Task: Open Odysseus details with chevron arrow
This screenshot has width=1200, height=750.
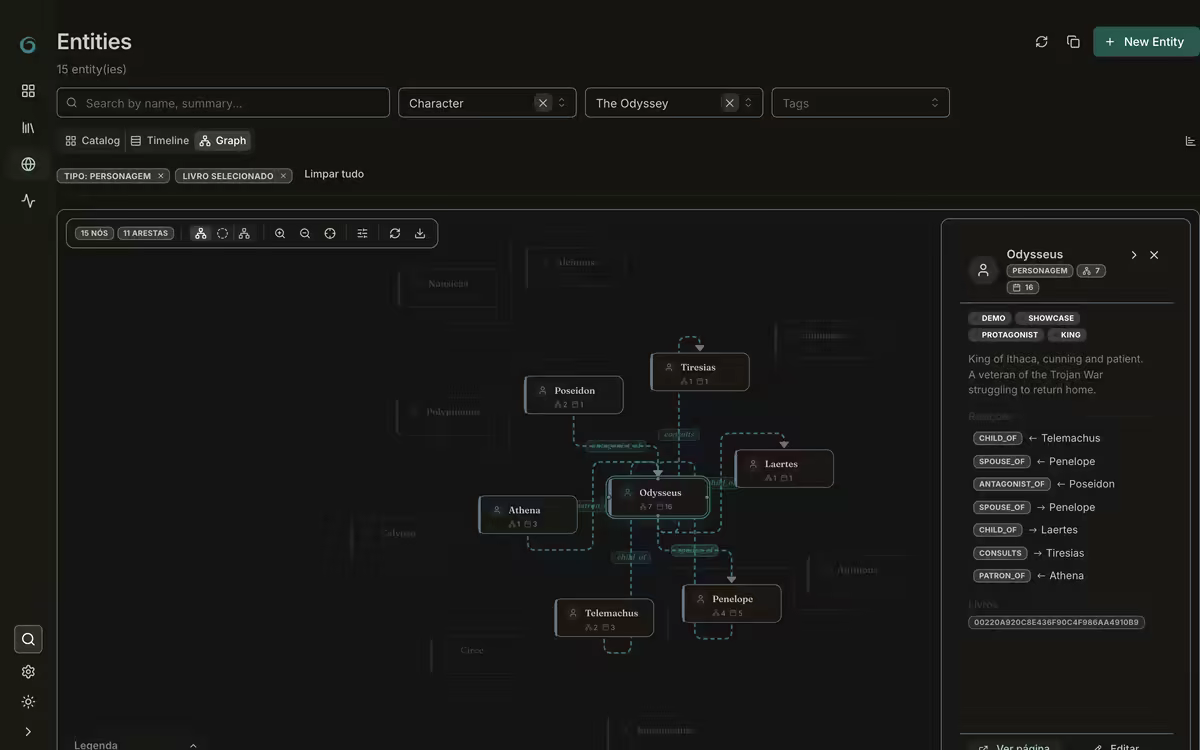Action: [1134, 255]
